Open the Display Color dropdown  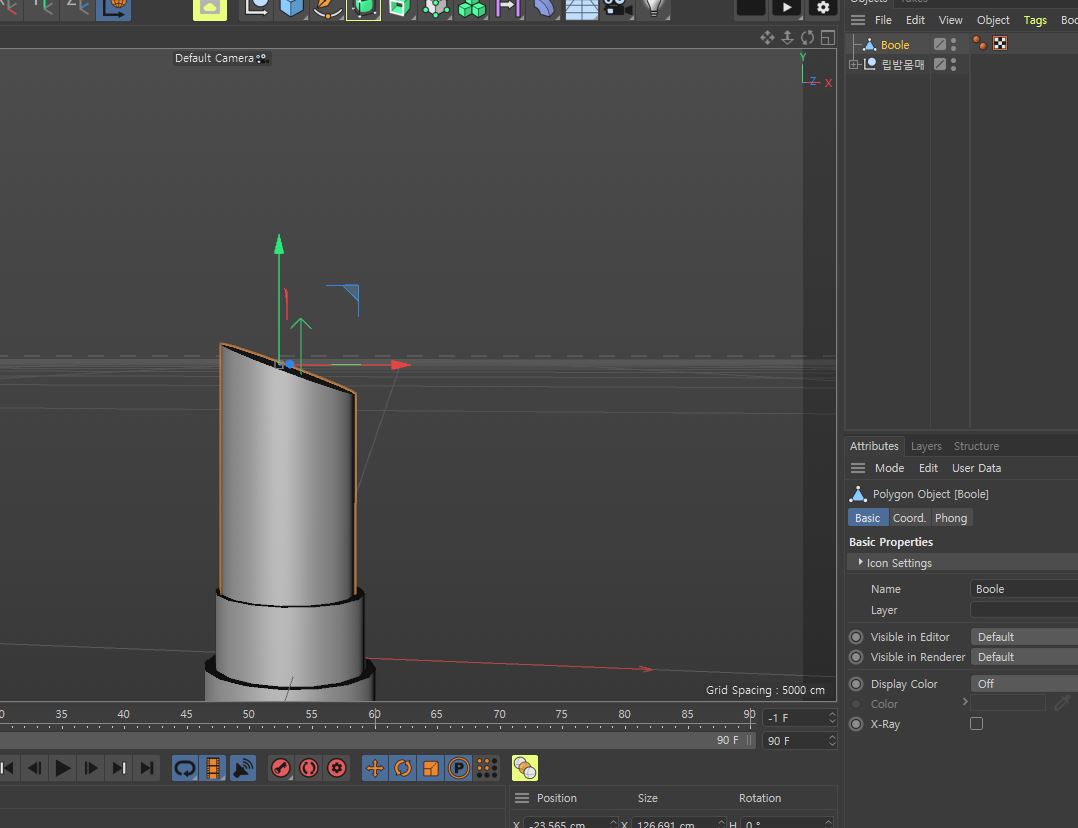[x=1024, y=684]
